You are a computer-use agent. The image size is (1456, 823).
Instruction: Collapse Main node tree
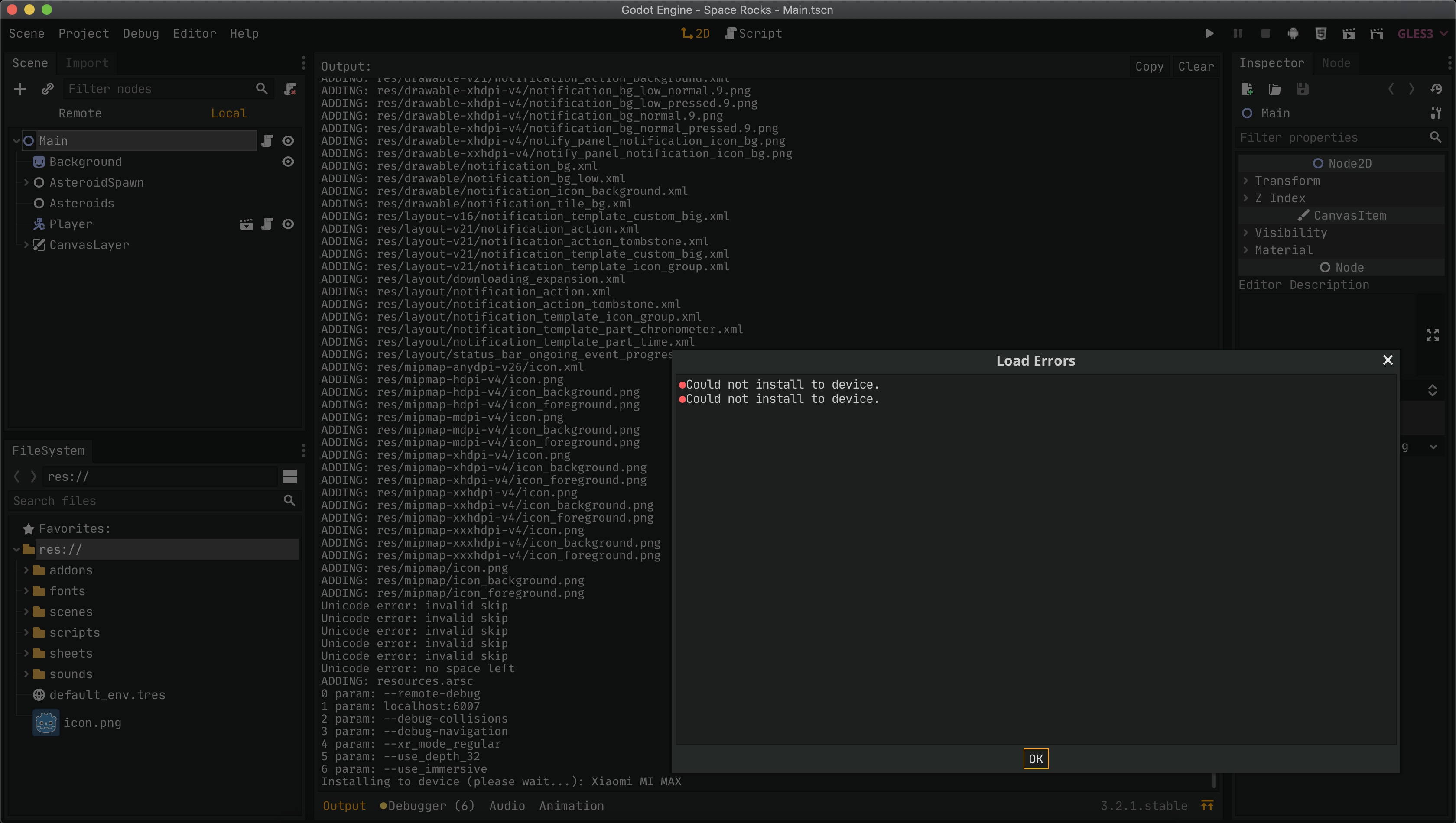[16, 141]
